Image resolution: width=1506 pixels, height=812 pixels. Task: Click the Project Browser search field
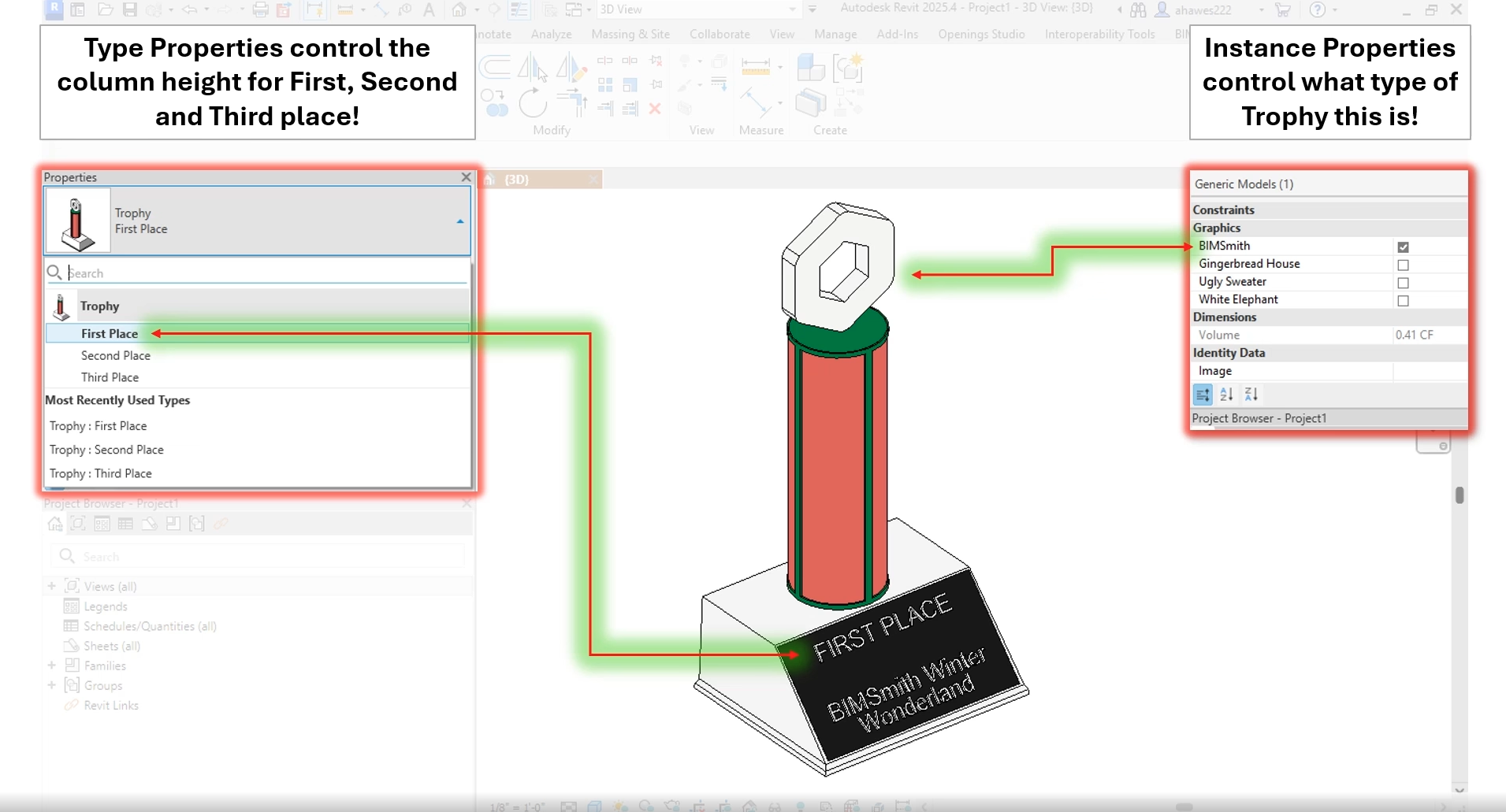[257, 556]
